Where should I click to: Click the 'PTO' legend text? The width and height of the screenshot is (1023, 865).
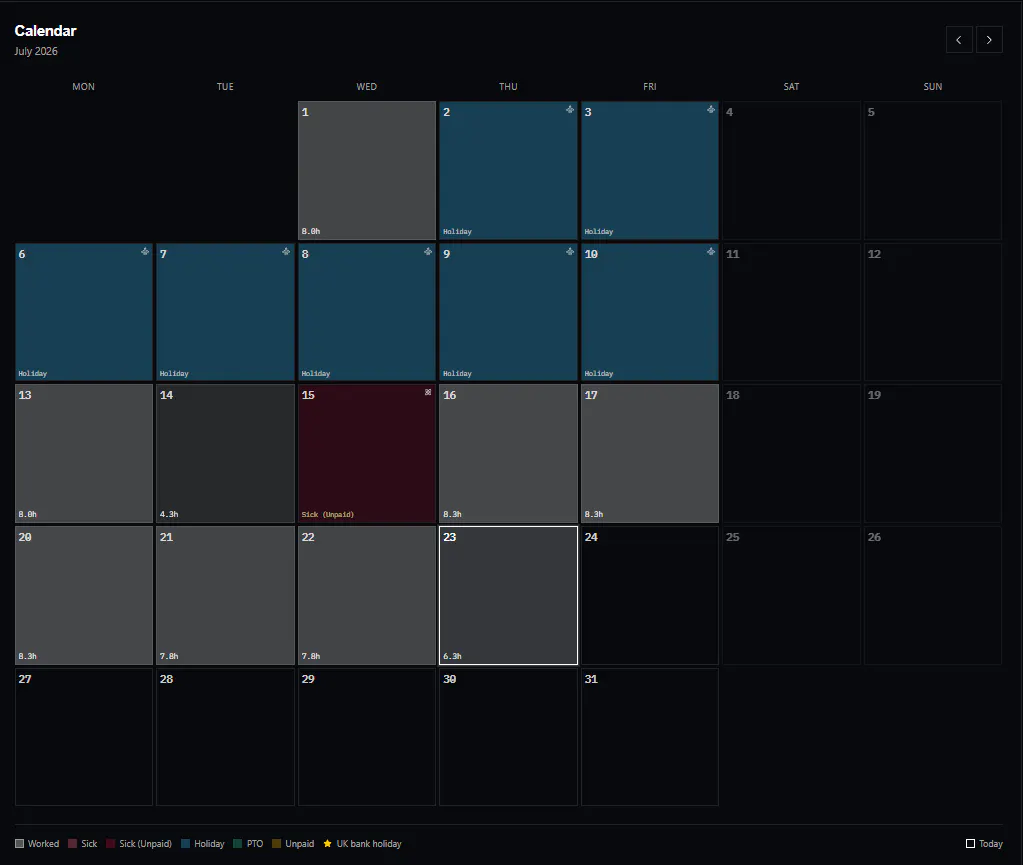tap(254, 843)
